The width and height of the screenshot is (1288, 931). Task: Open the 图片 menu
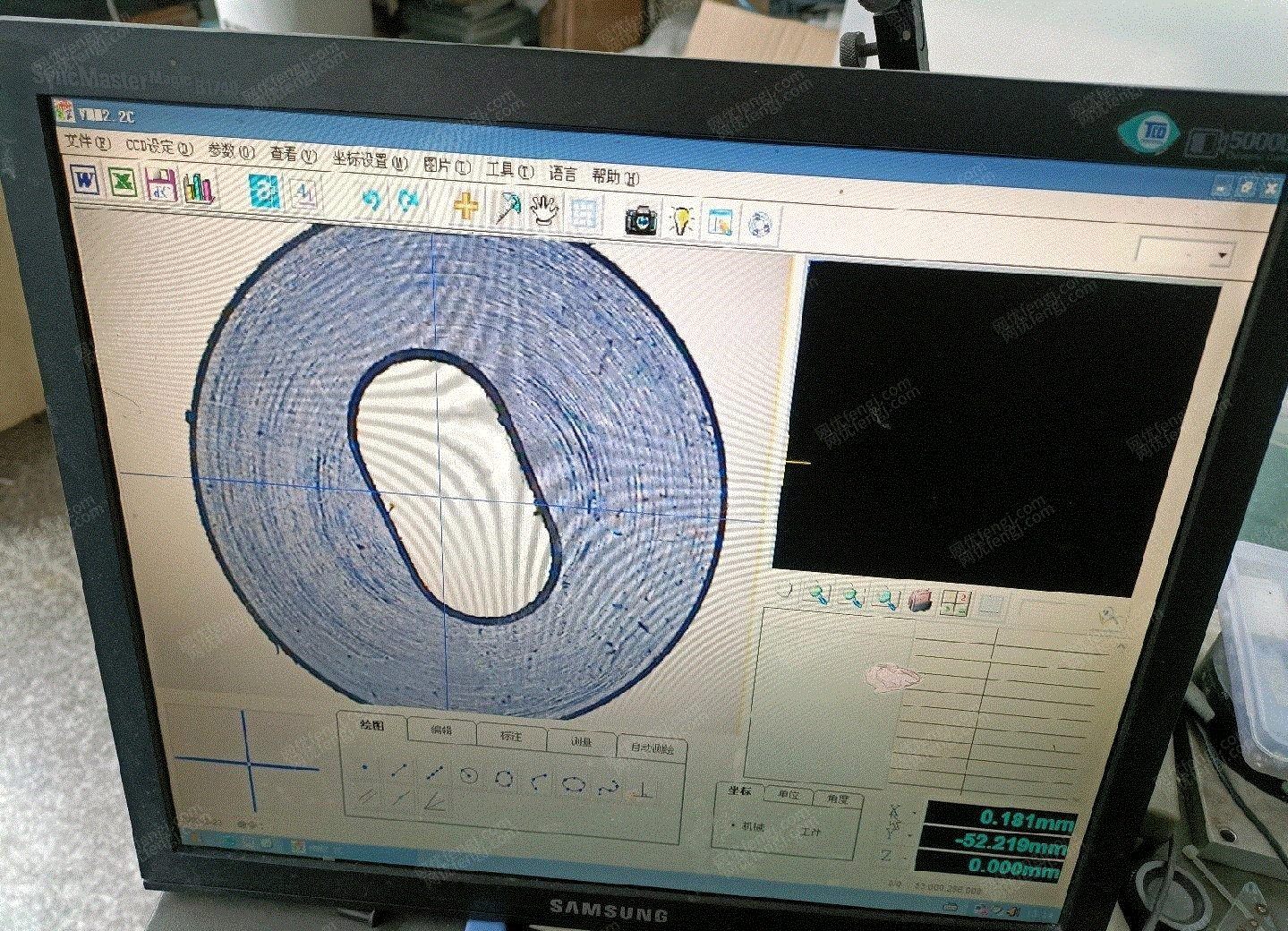(x=446, y=165)
